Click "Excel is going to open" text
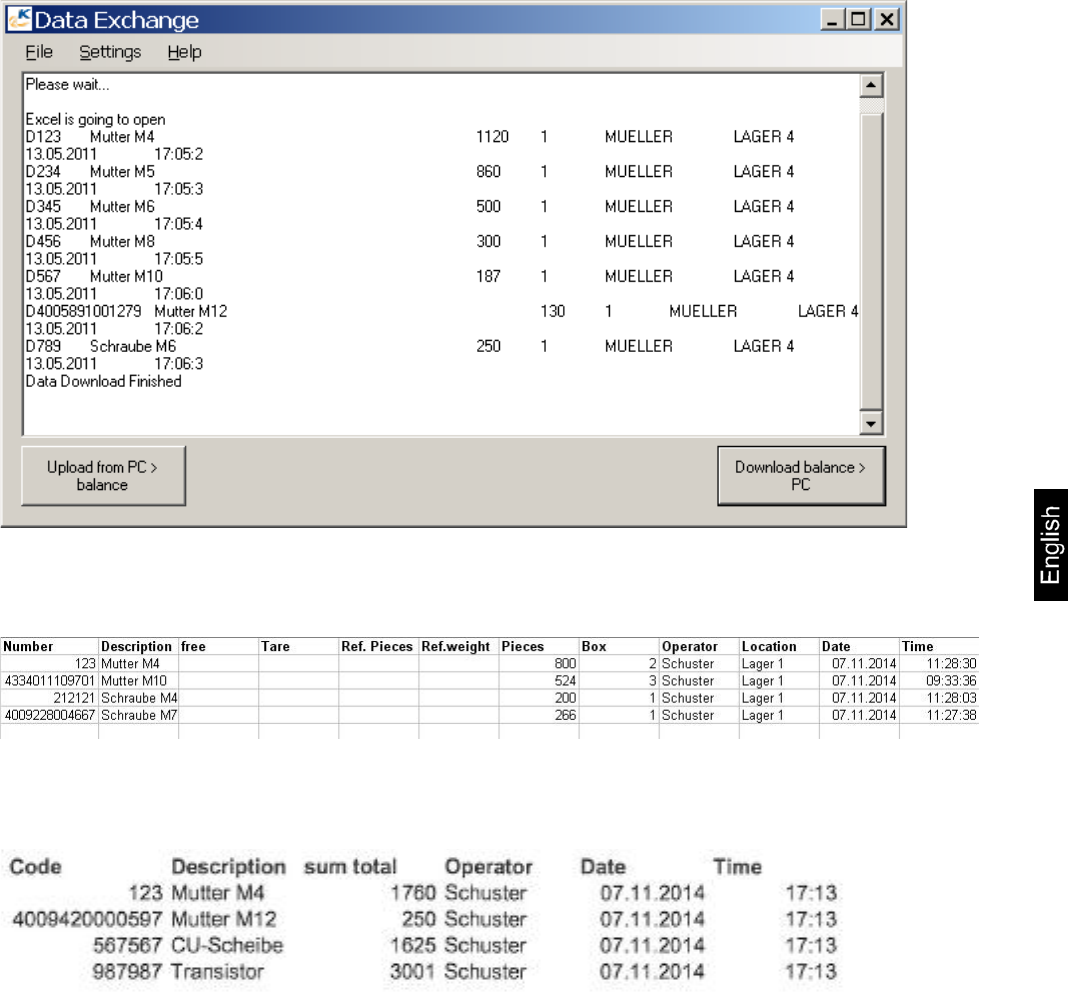The height and width of the screenshot is (1008, 1068). click(x=95, y=119)
